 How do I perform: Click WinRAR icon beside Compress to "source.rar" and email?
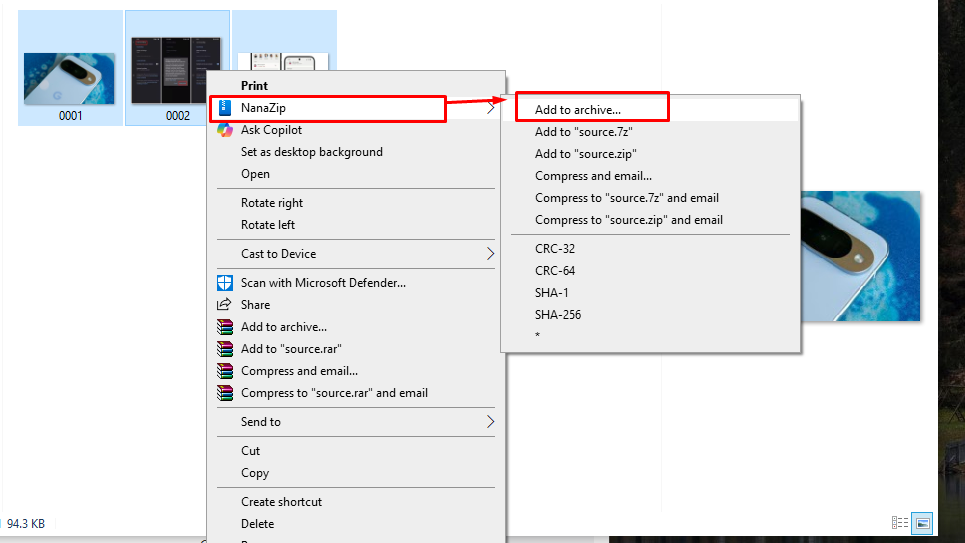[225, 393]
